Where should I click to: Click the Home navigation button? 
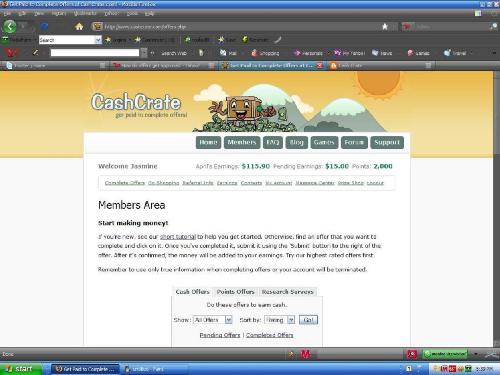[208, 142]
